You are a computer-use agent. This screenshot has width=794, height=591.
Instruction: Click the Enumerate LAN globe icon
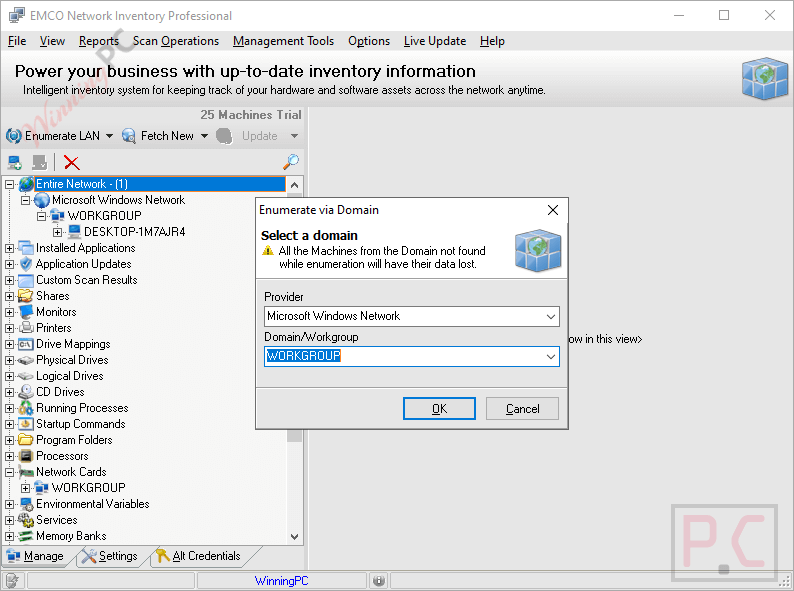[14, 136]
